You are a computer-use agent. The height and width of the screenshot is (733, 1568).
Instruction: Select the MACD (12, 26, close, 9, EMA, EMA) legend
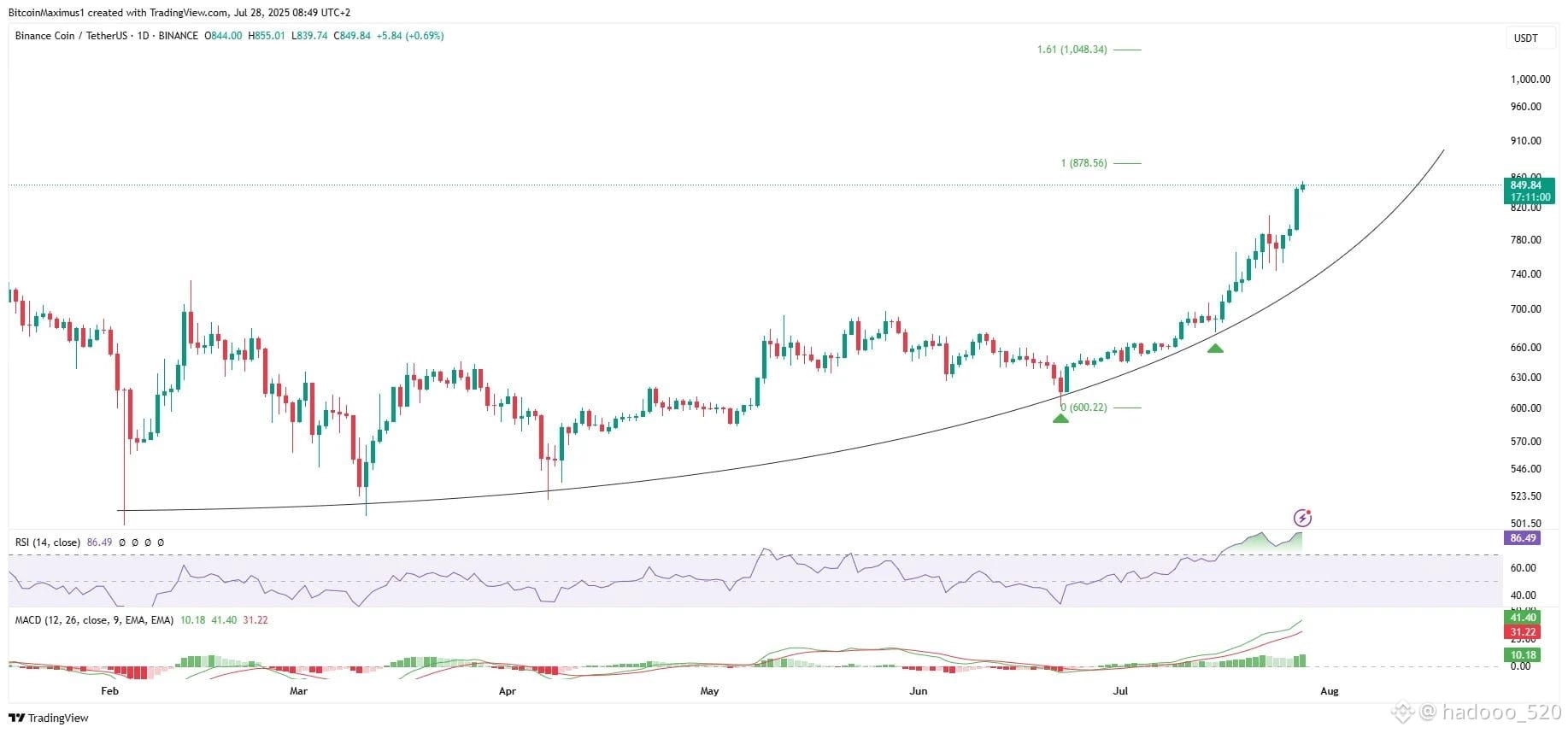click(94, 620)
